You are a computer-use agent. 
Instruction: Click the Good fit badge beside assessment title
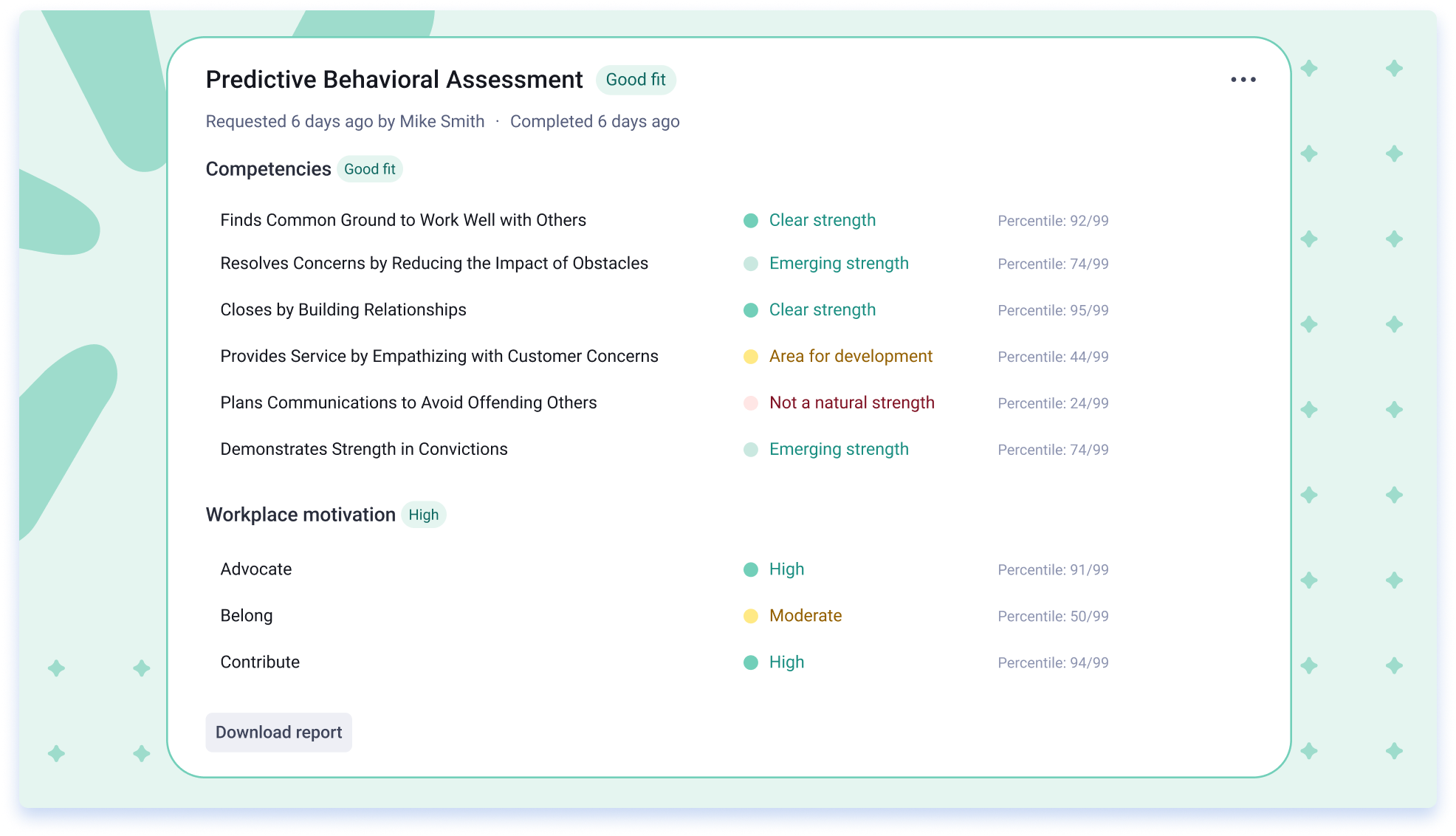point(636,80)
